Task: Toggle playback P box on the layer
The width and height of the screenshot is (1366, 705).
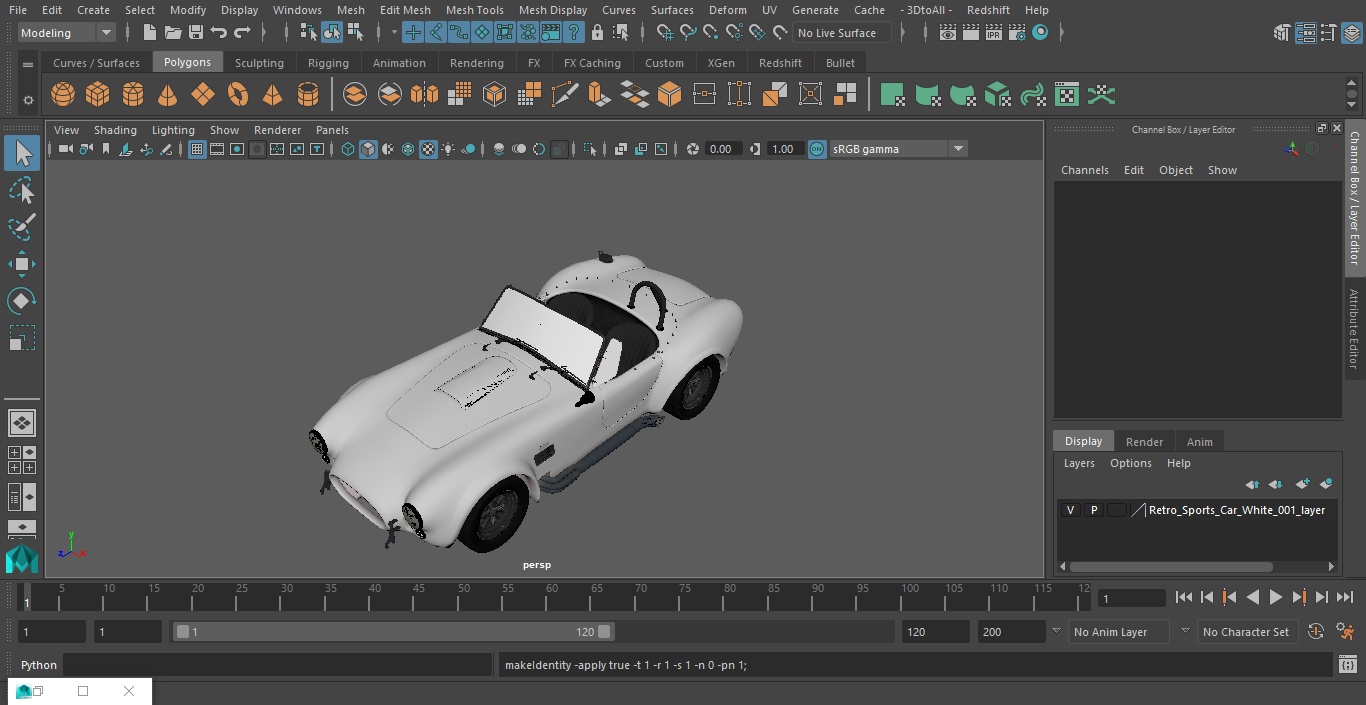Action: pyautogui.click(x=1094, y=510)
